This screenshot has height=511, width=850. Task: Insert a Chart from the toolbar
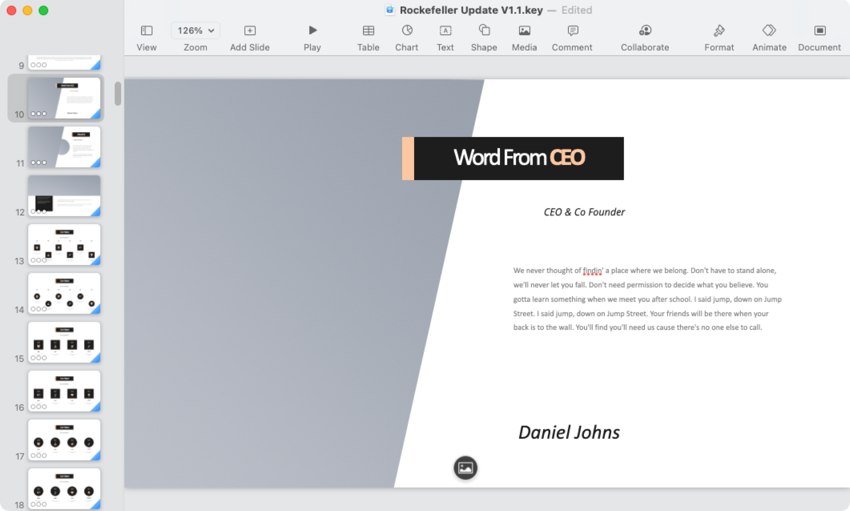tap(407, 30)
